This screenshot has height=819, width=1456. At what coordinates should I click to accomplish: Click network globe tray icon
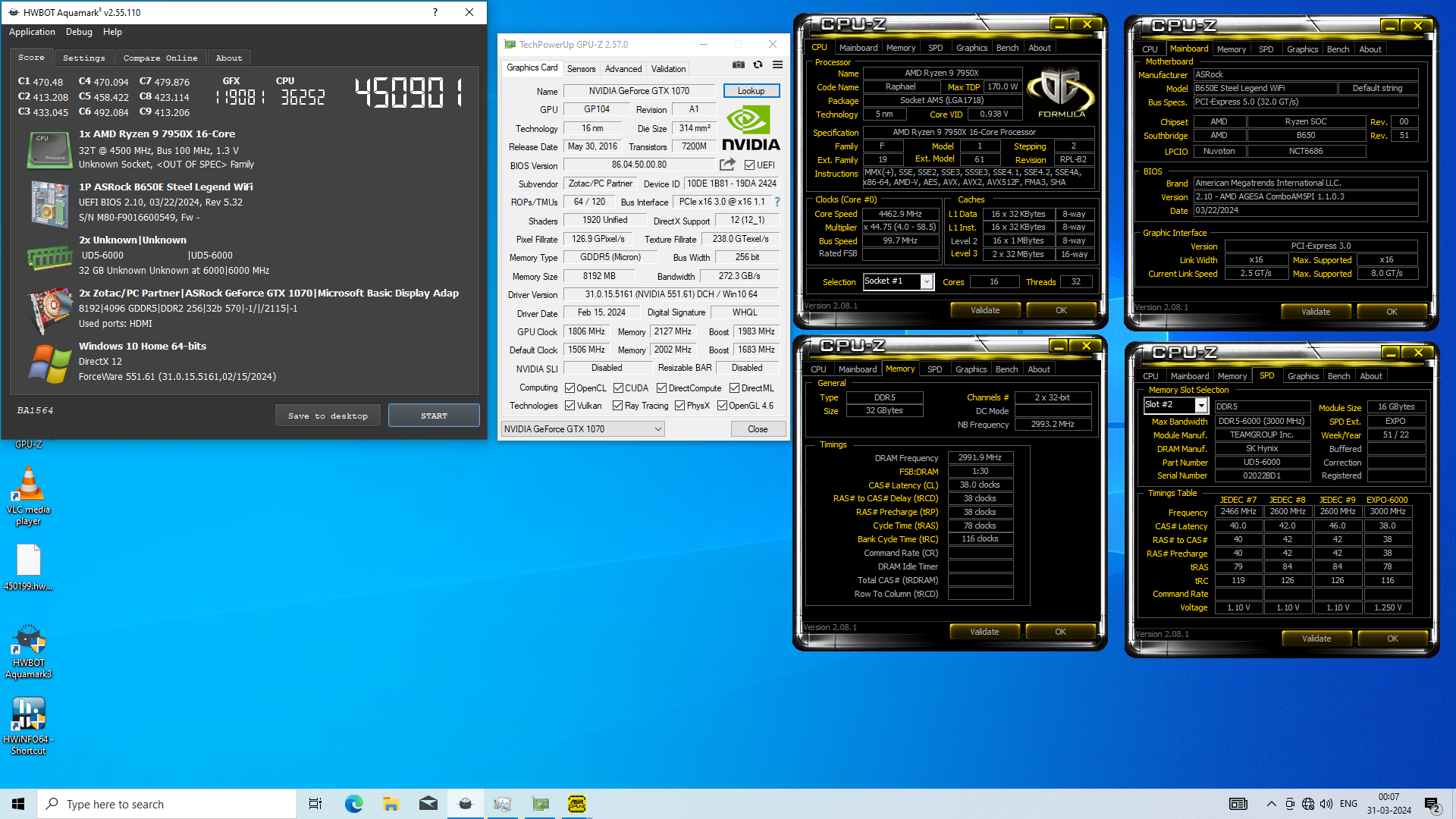click(x=1308, y=804)
